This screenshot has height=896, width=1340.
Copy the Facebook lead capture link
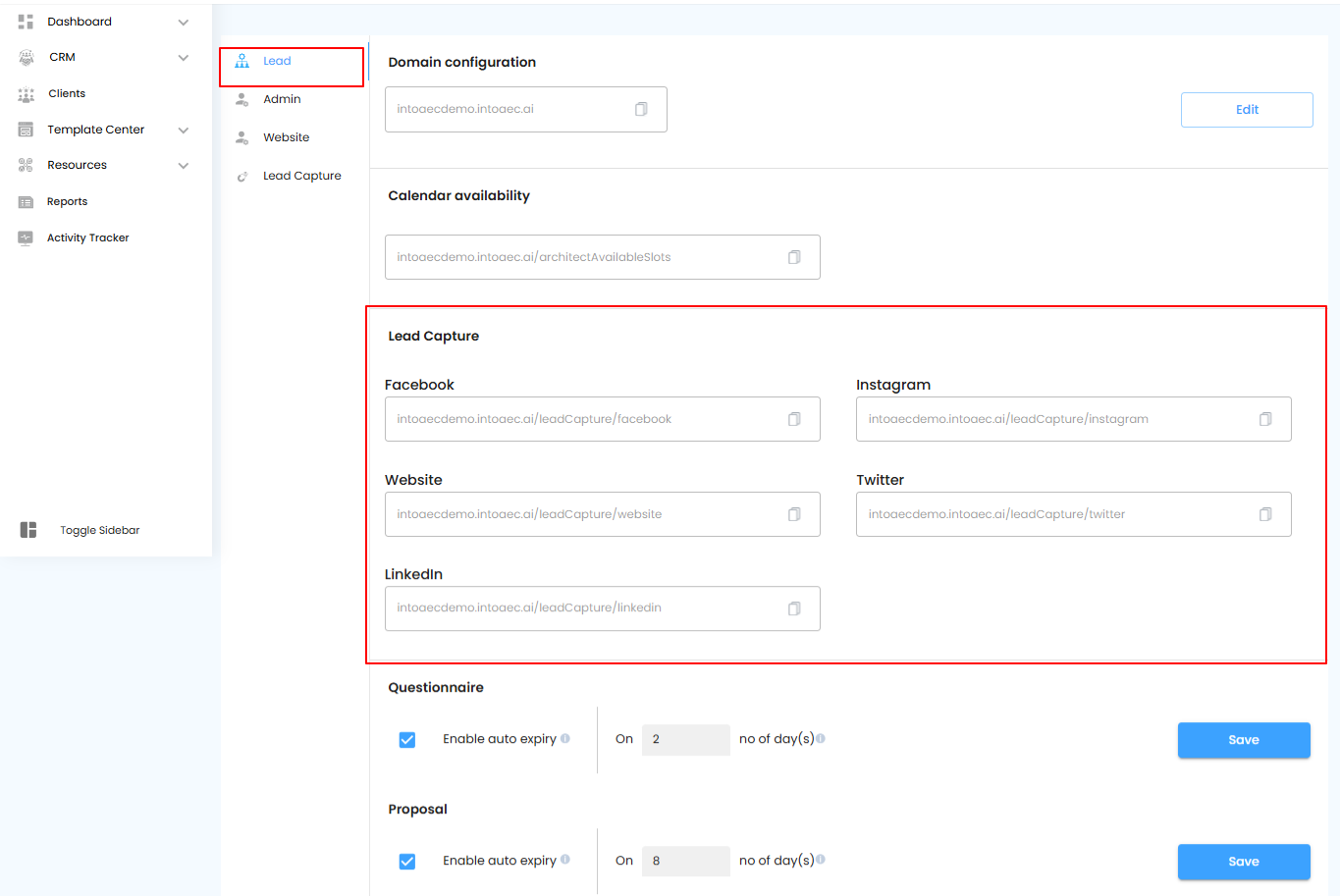794,419
